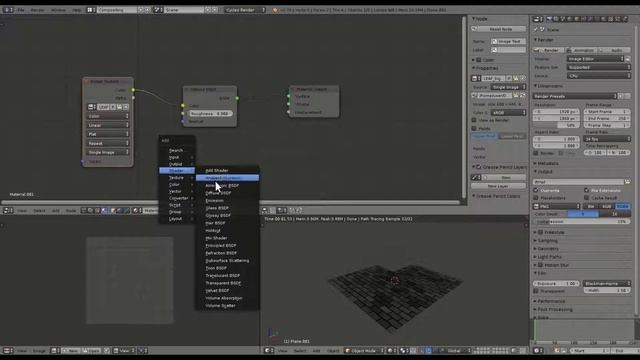Click the Audio button in the Render panel
This screenshot has height=360, width=640.
tap(614, 50)
